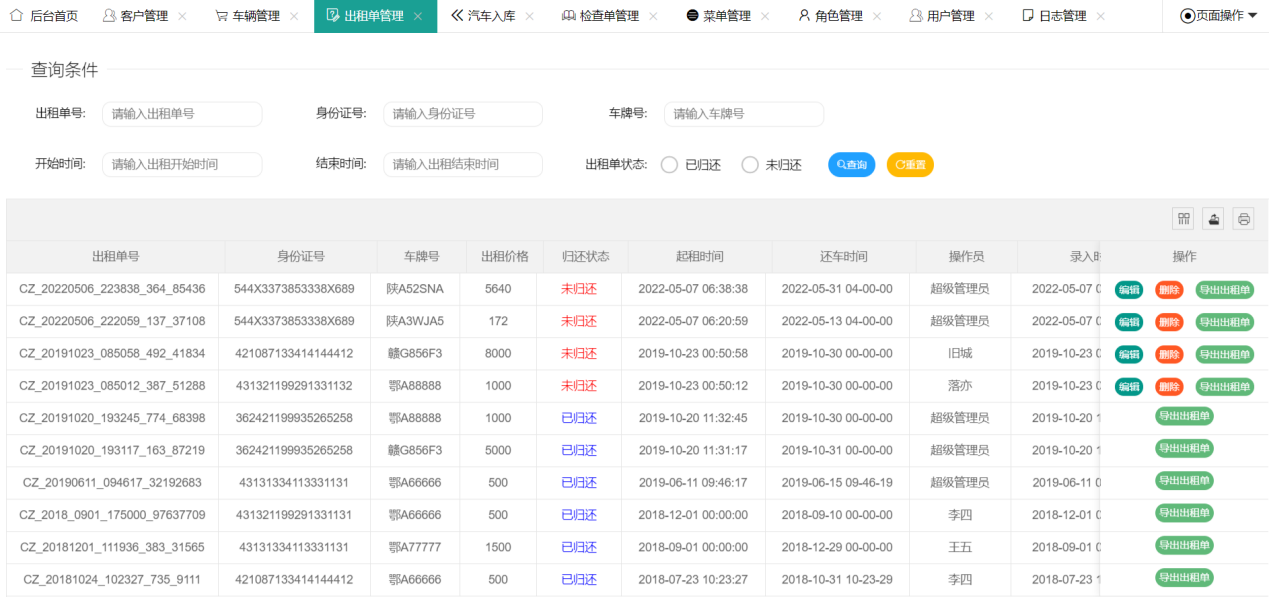
Task: Click the 起租时间 column header
Action: [x=700, y=257]
